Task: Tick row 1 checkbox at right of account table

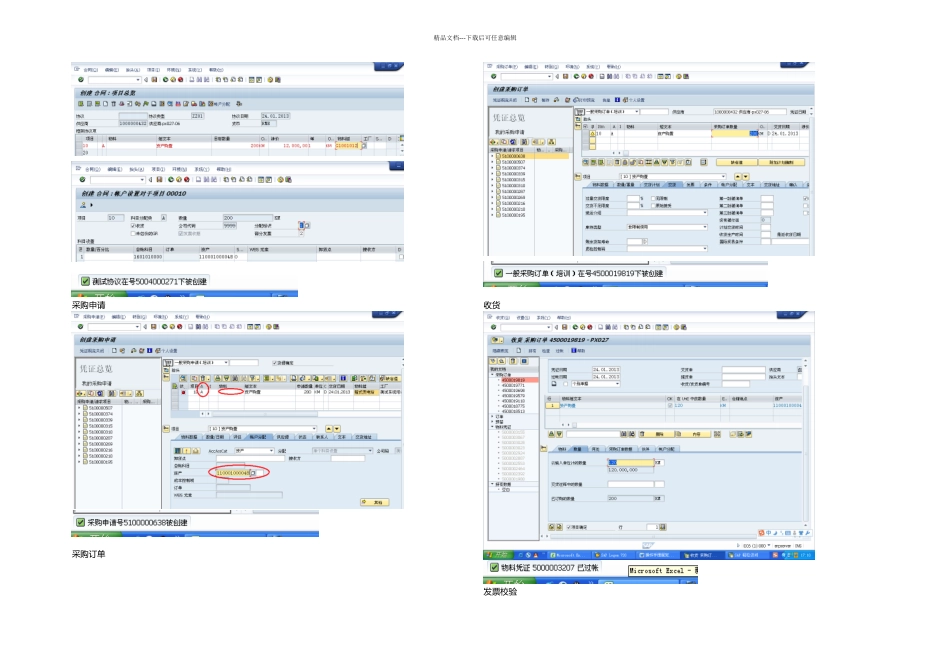Action: pyautogui.click(x=401, y=257)
